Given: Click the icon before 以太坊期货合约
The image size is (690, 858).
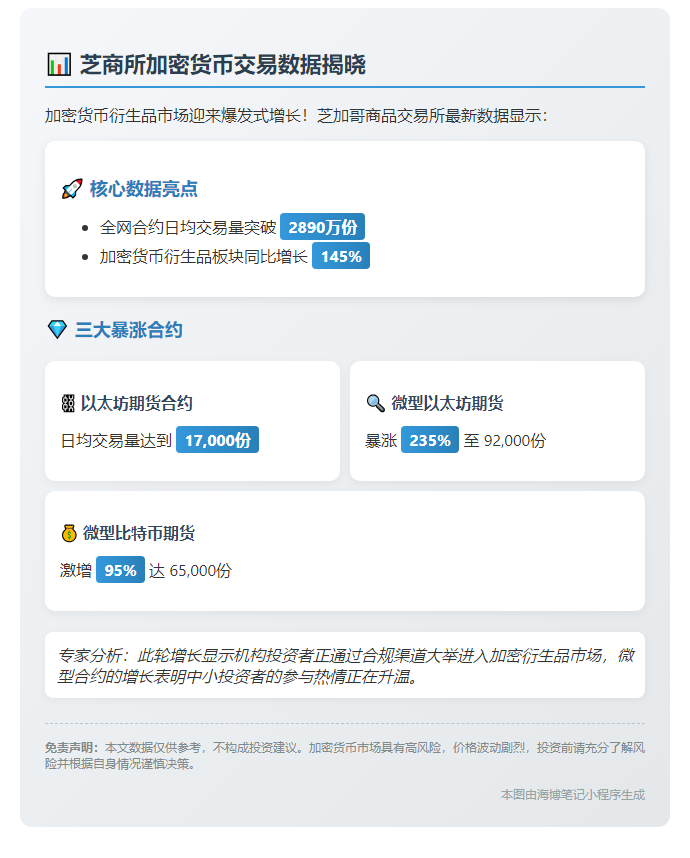Looking at the screenshot, I should [x=68, y=403].
